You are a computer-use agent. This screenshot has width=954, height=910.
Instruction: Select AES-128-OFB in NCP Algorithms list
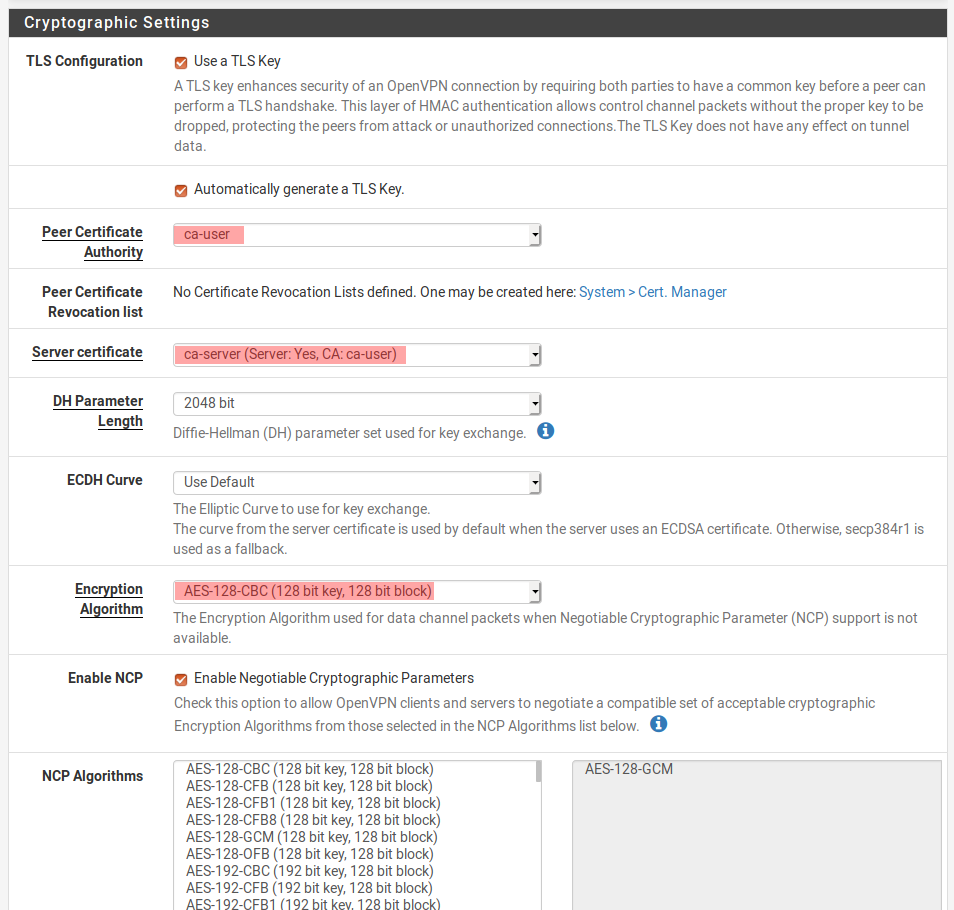click(x=310, y=854)
